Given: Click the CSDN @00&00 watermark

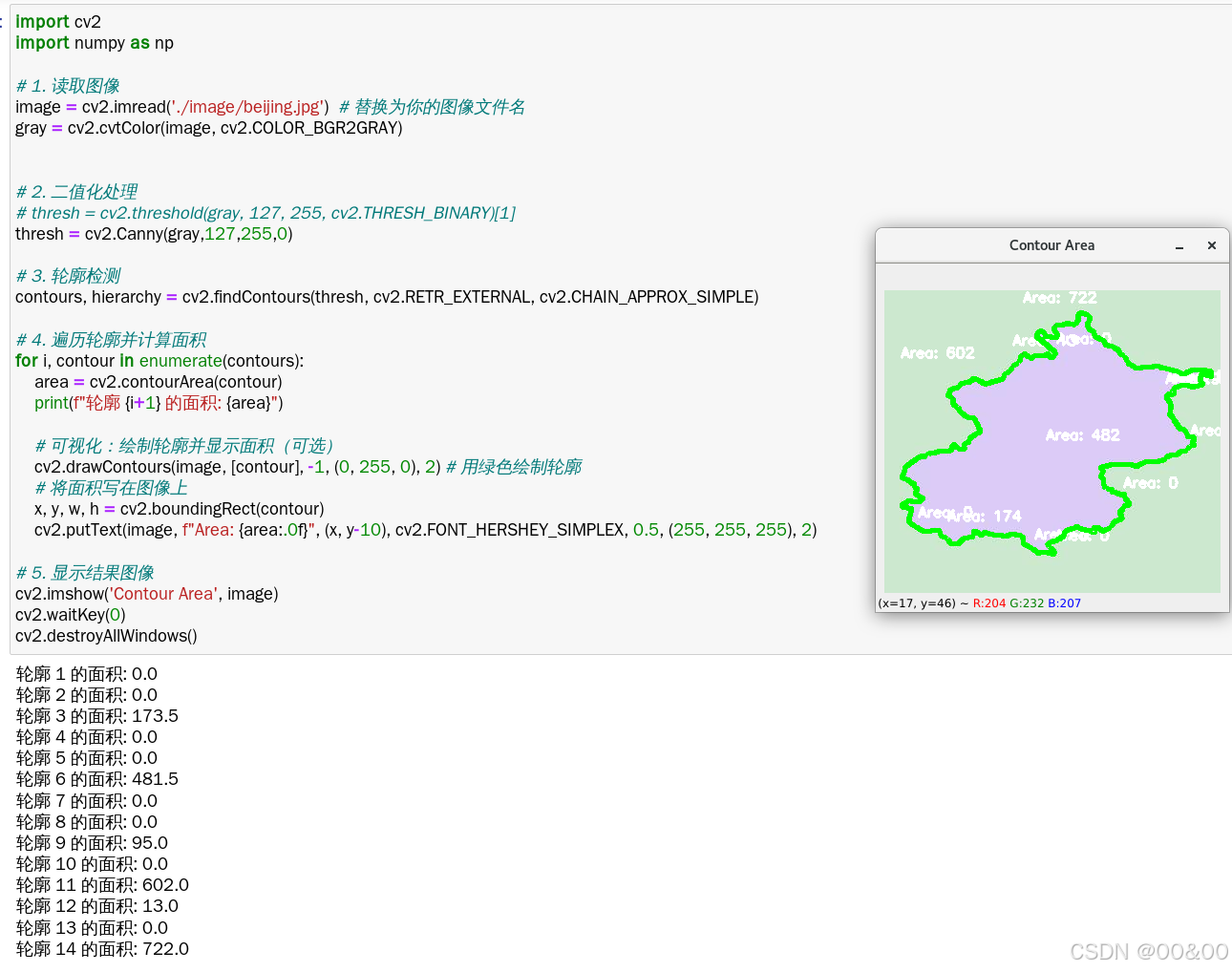Looking at the screenshot, I should 1150,951.
